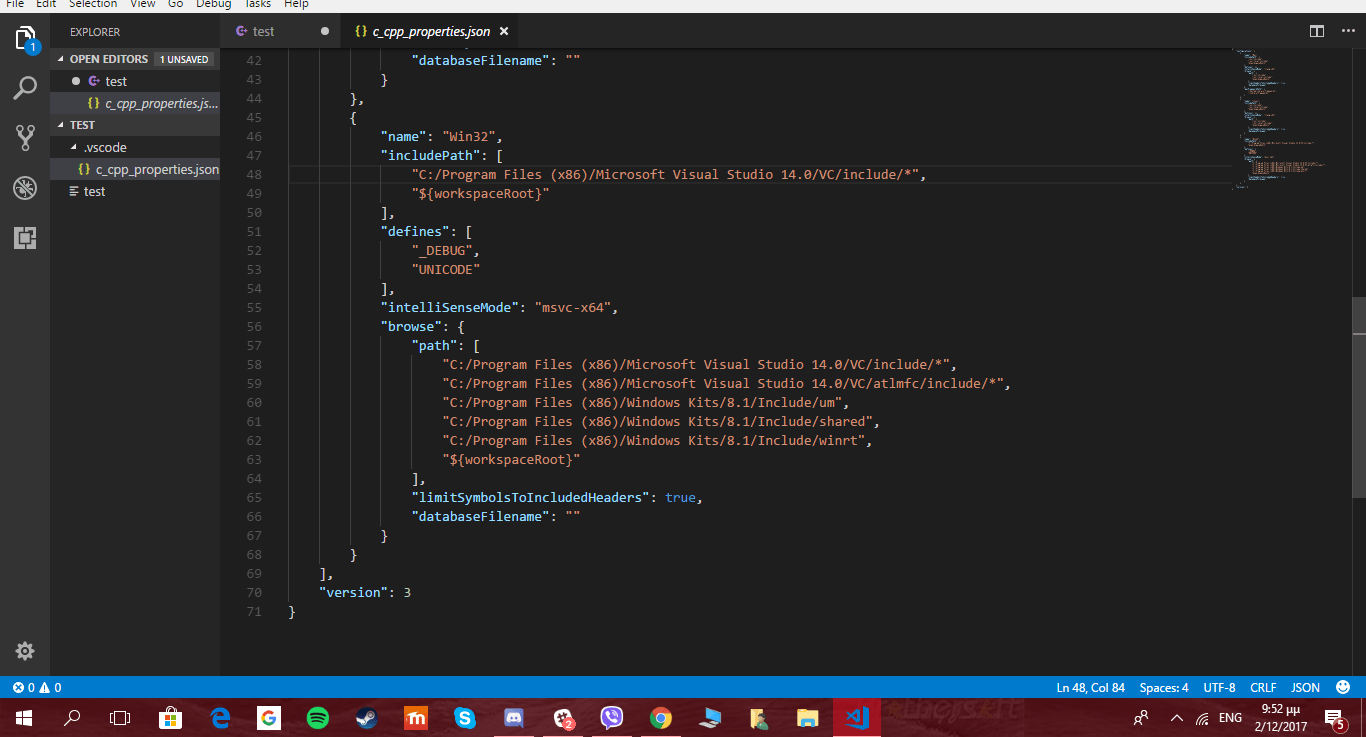Open the Debug menu
This screenshot has height=737, width=1366.
(212, 5)
